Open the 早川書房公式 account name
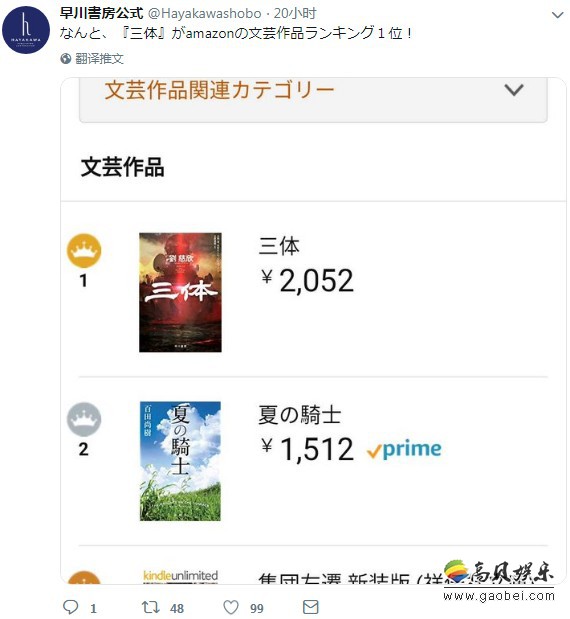Image resolution: width=570 pixels, height=619 pixels. pyautogui.click(x=101, y=13)
